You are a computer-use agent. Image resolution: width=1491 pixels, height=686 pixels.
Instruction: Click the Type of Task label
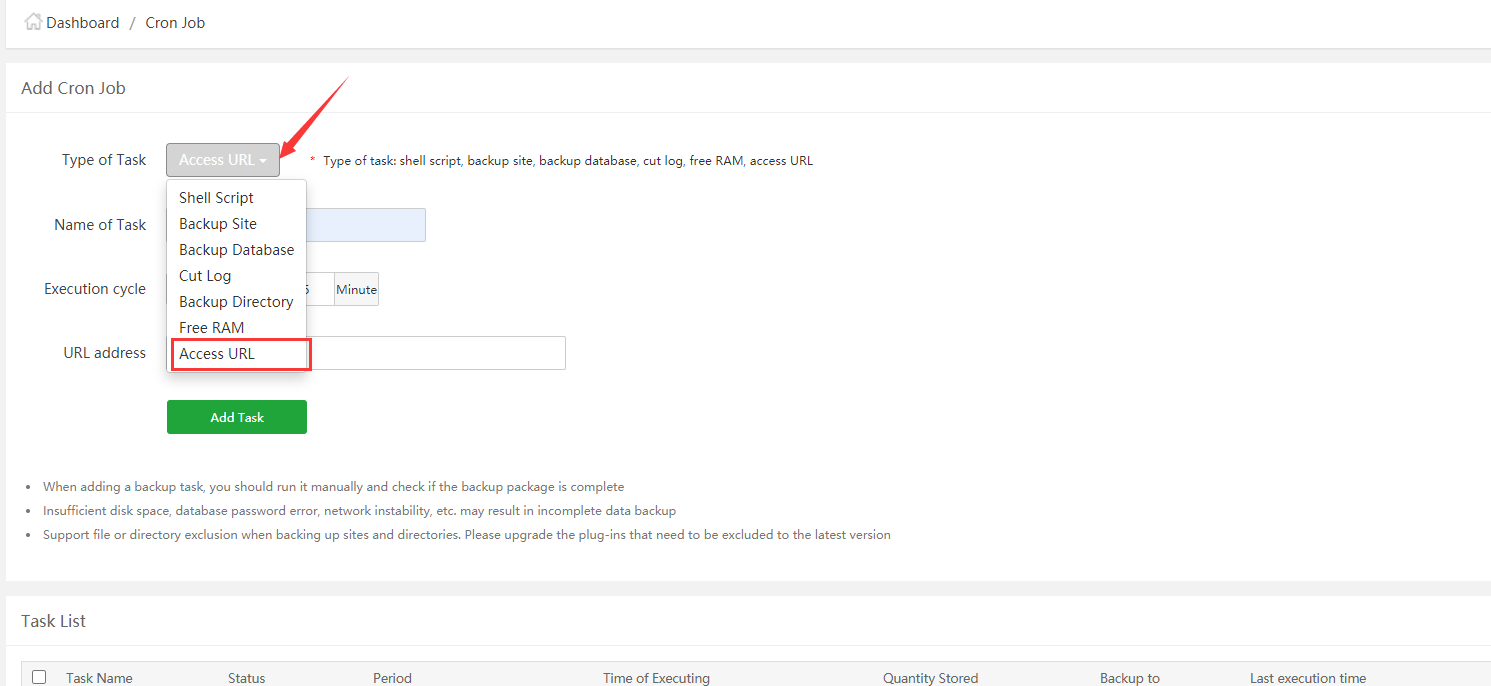click(104, 160)
